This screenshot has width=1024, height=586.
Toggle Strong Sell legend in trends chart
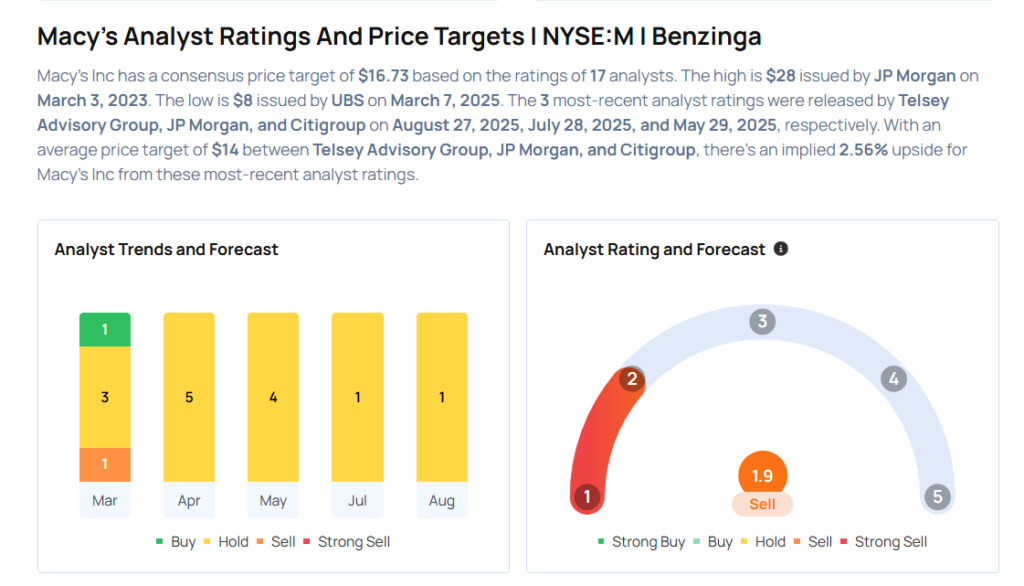pyautogui.click(x=347, y=542)
